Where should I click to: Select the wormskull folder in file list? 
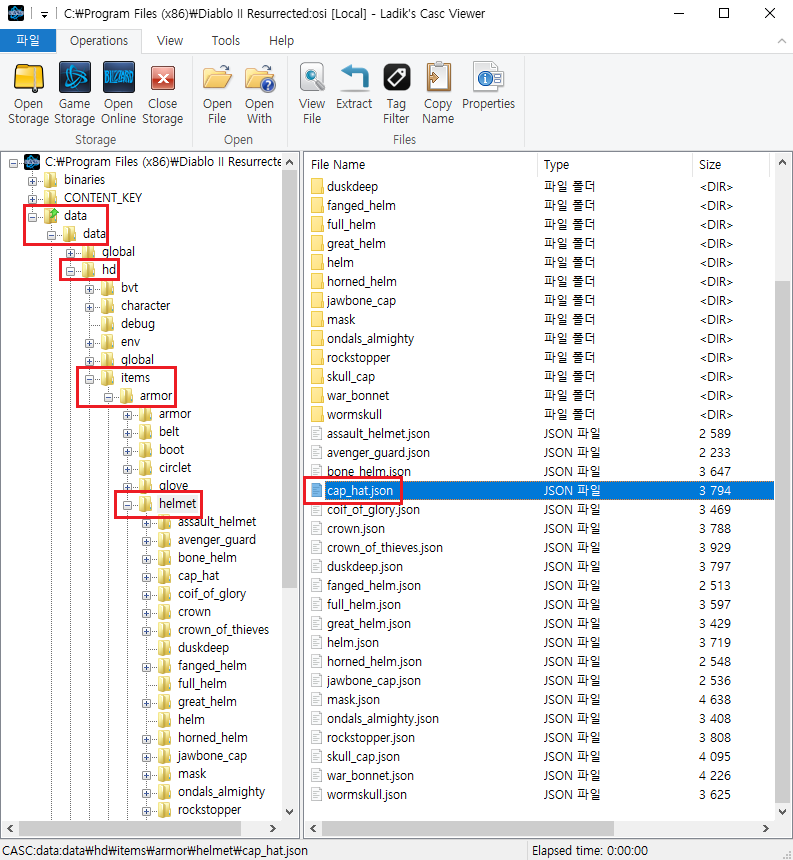tap(354, 415)
